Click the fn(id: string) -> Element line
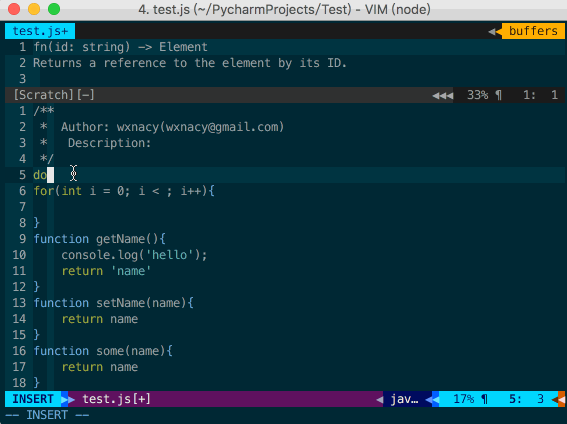Image resolution: width=567 pixels, height=424 pixels. coord(120,47)
